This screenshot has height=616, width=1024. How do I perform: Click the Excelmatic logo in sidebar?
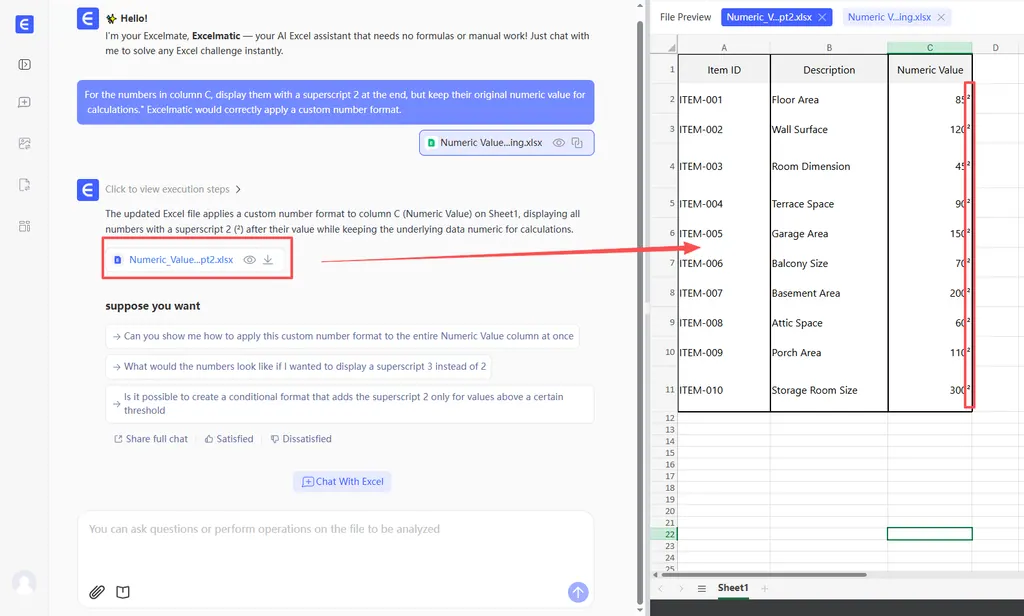[25, 25]
